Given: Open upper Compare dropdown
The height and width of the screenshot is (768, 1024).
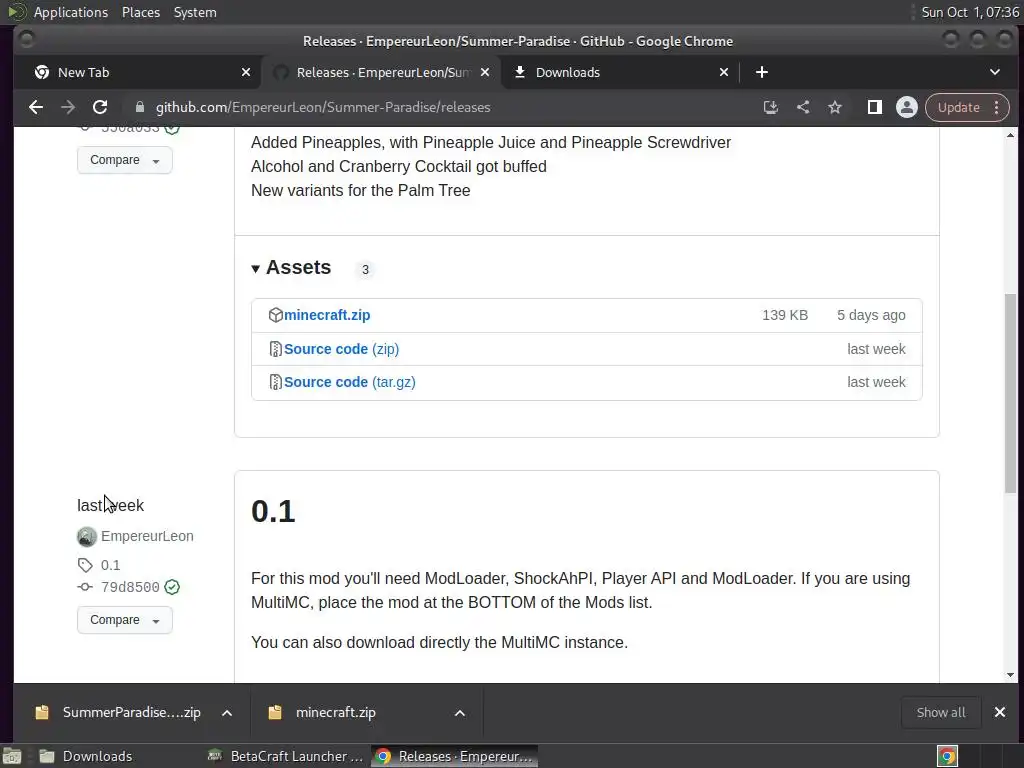Looking at the screenshot, I should 125,160.
